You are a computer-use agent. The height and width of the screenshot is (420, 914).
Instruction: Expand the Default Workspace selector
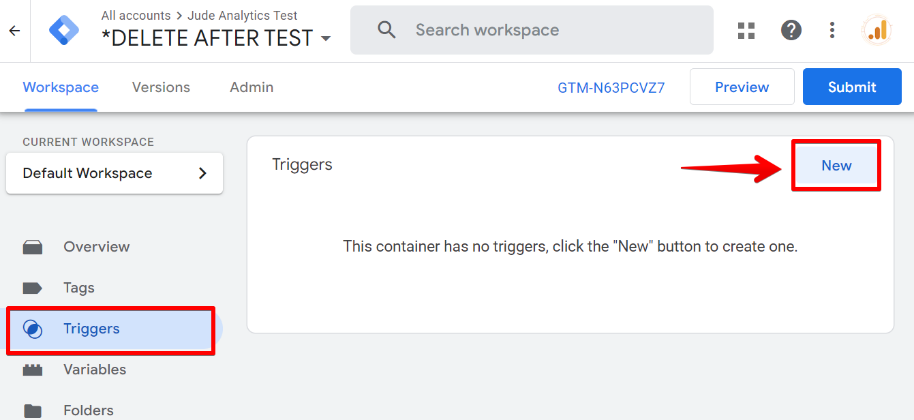pyautogui.click(x=115, y=173)
